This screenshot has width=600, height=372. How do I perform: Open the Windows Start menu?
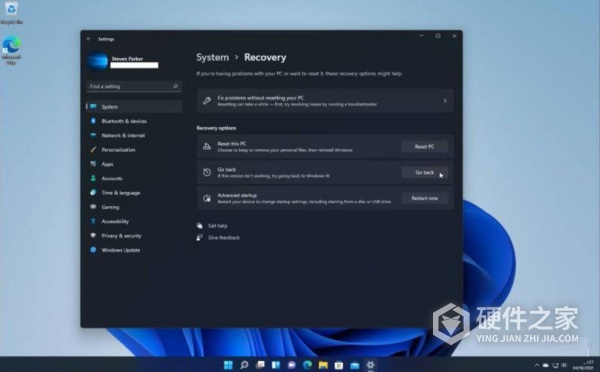point(228,365)
